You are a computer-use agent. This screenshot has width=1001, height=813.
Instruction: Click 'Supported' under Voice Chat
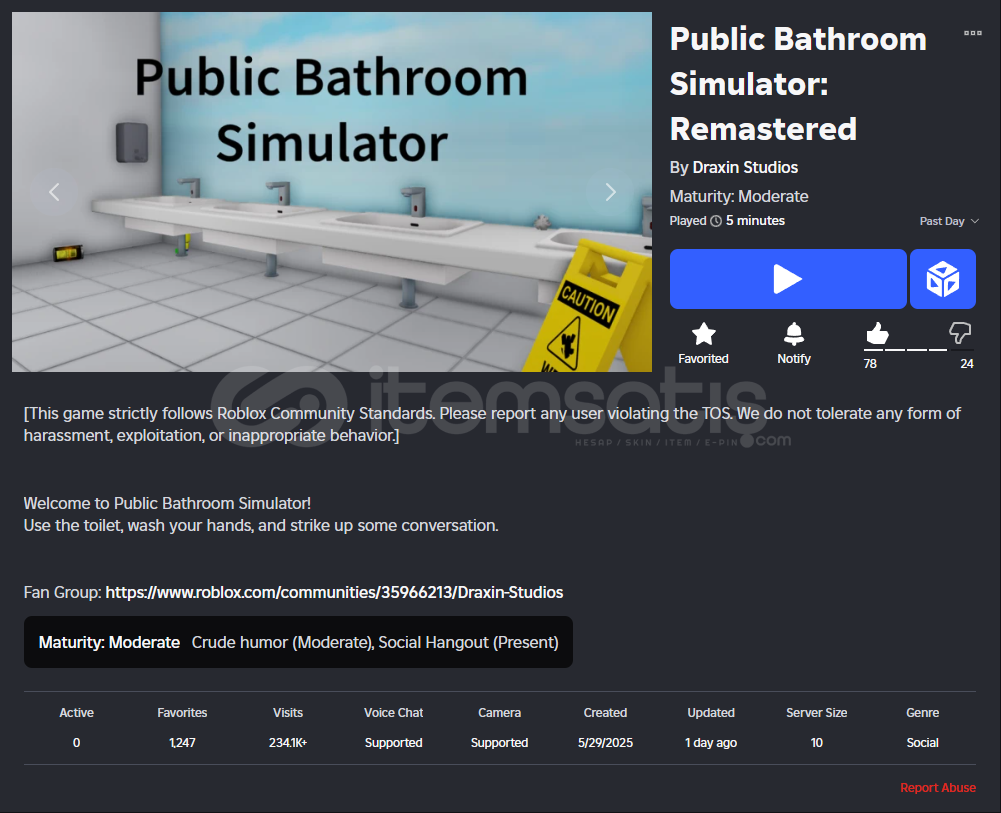point(393,743)
